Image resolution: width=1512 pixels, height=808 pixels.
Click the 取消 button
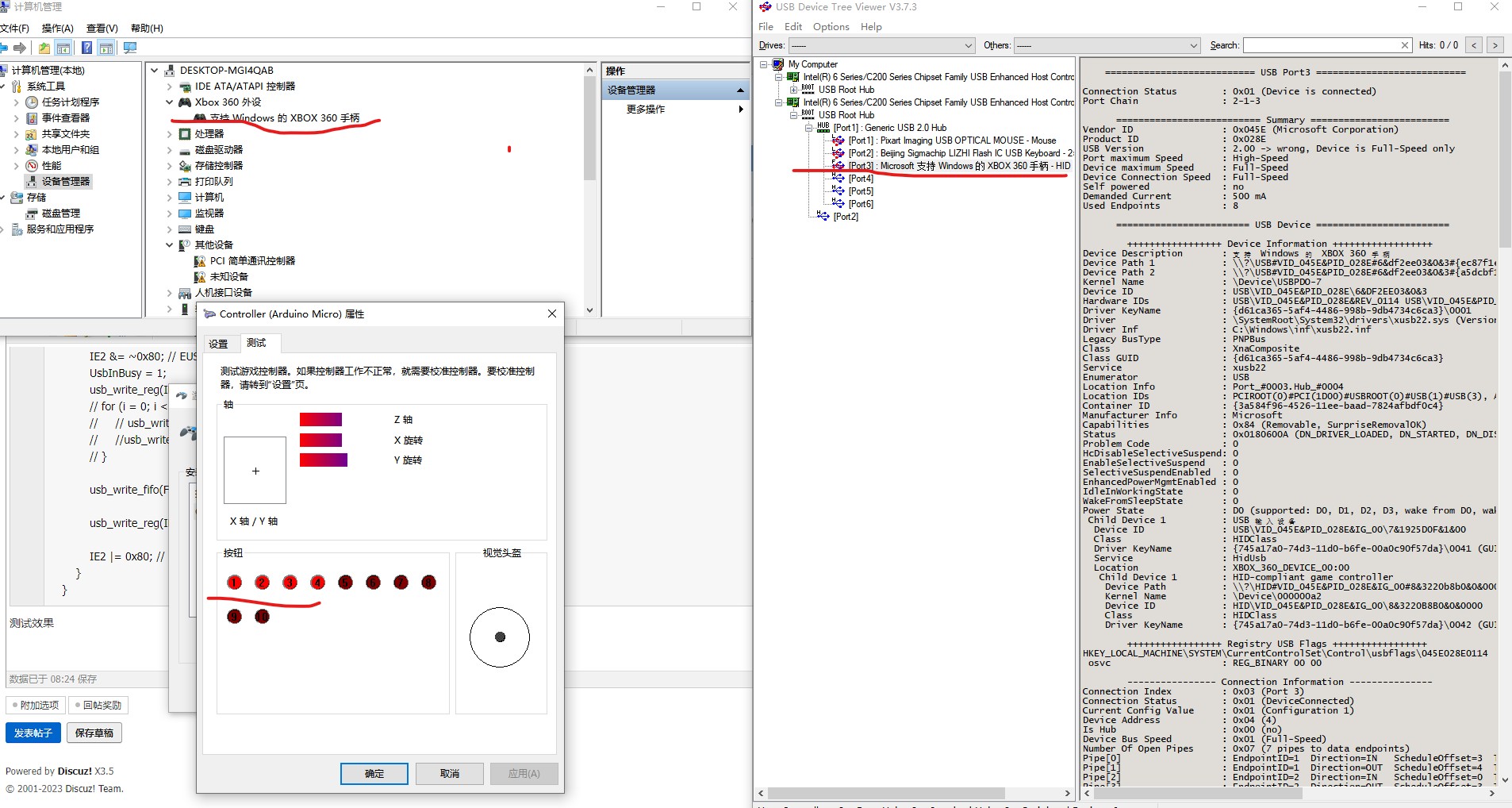click(450, 774)
